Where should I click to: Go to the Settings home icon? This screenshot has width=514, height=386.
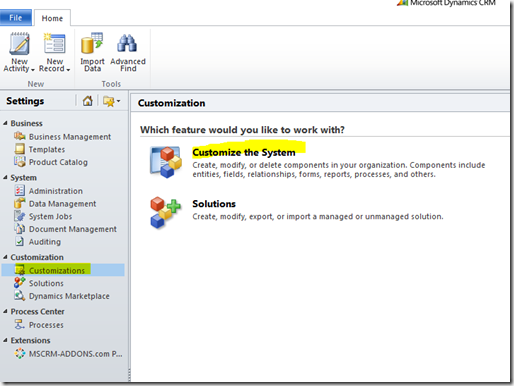coord(88,101)
